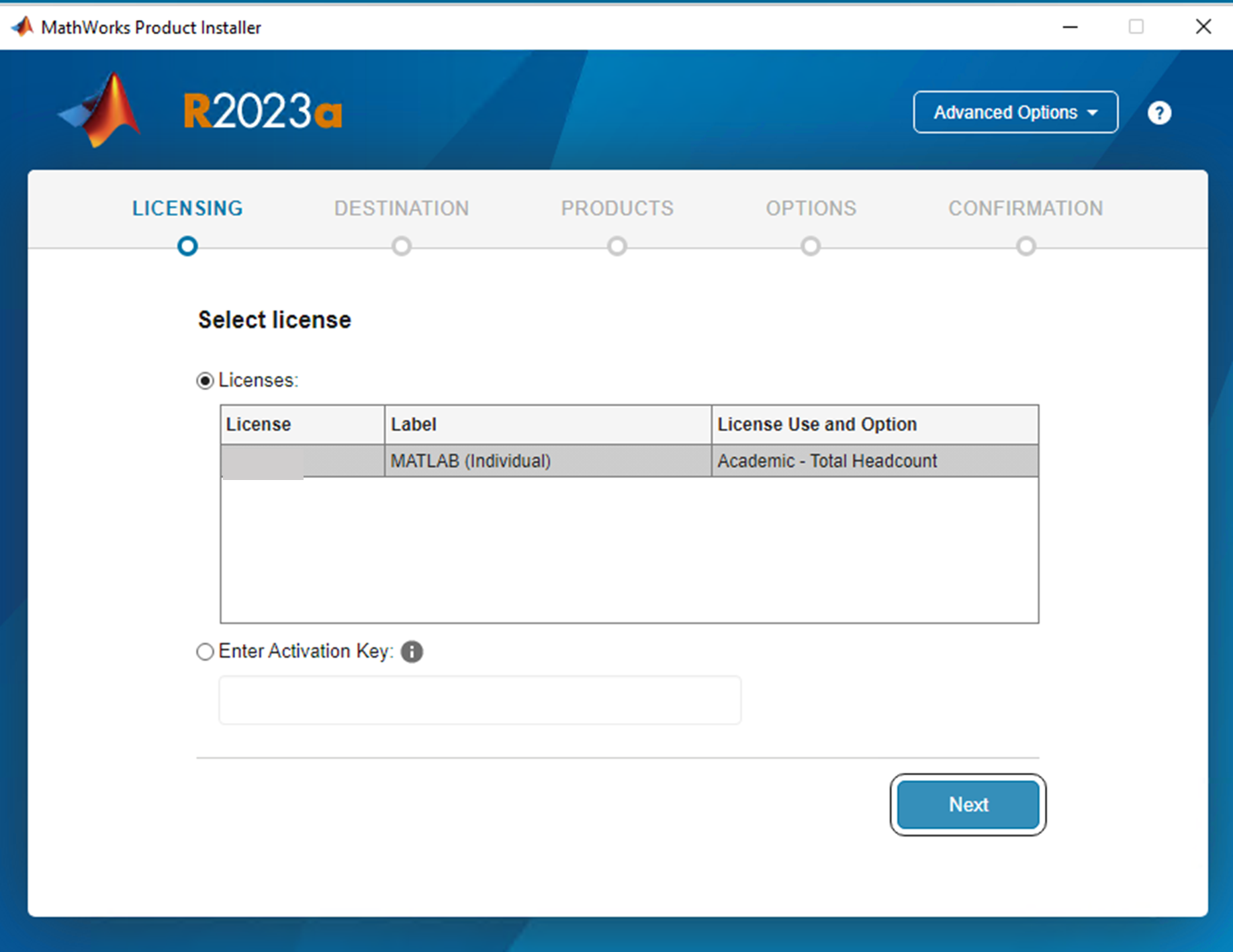This screenshot has height=952, width=1233.
Task: Click the Destination step circle indicator
Action: 402,246
